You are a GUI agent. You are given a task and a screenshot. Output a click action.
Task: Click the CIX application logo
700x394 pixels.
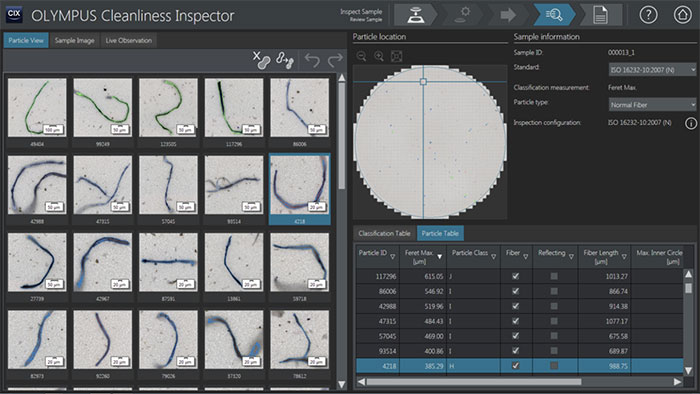tap(14, 14)
